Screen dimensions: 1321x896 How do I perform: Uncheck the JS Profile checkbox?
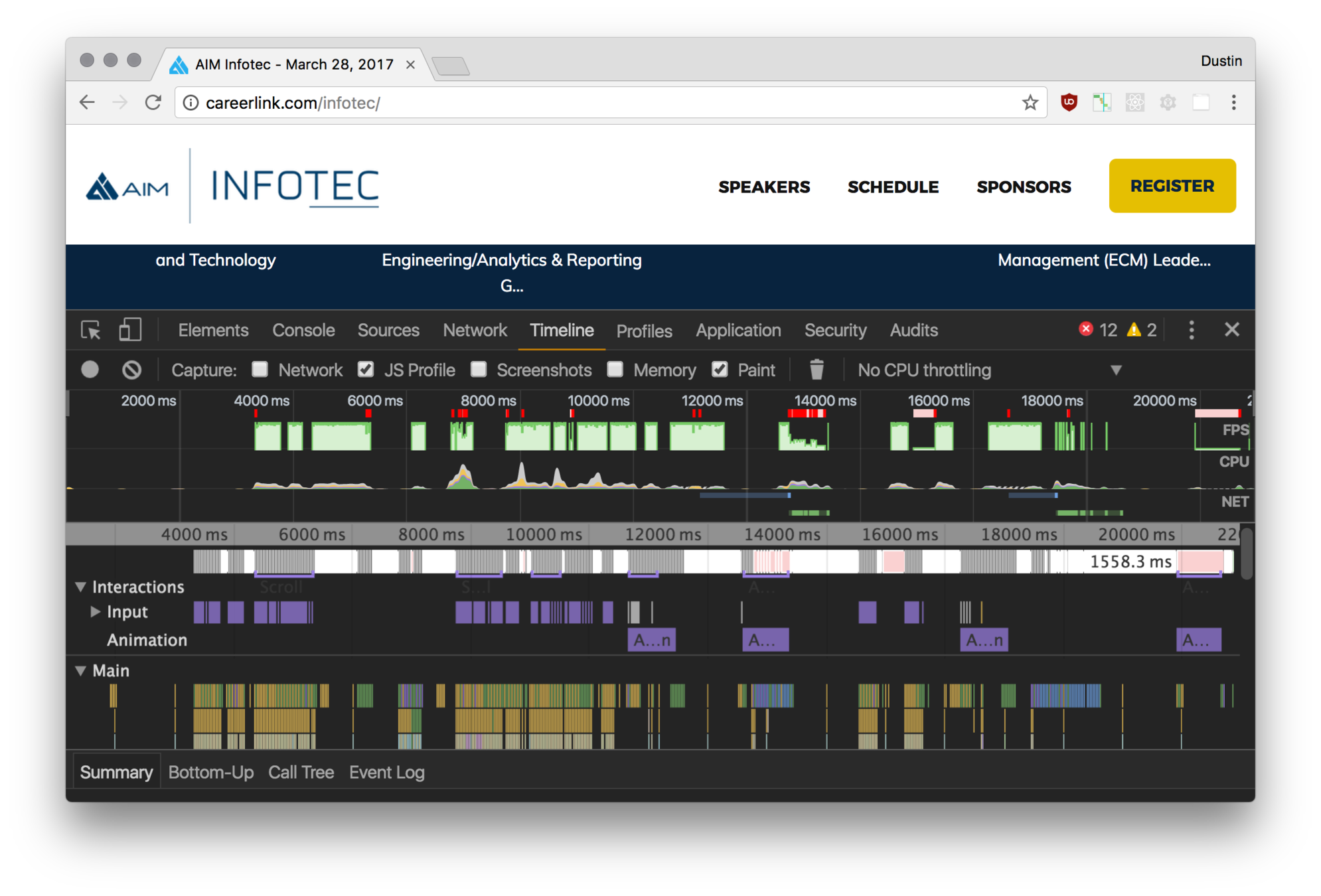pyautogui.click(x=366, y=369)
